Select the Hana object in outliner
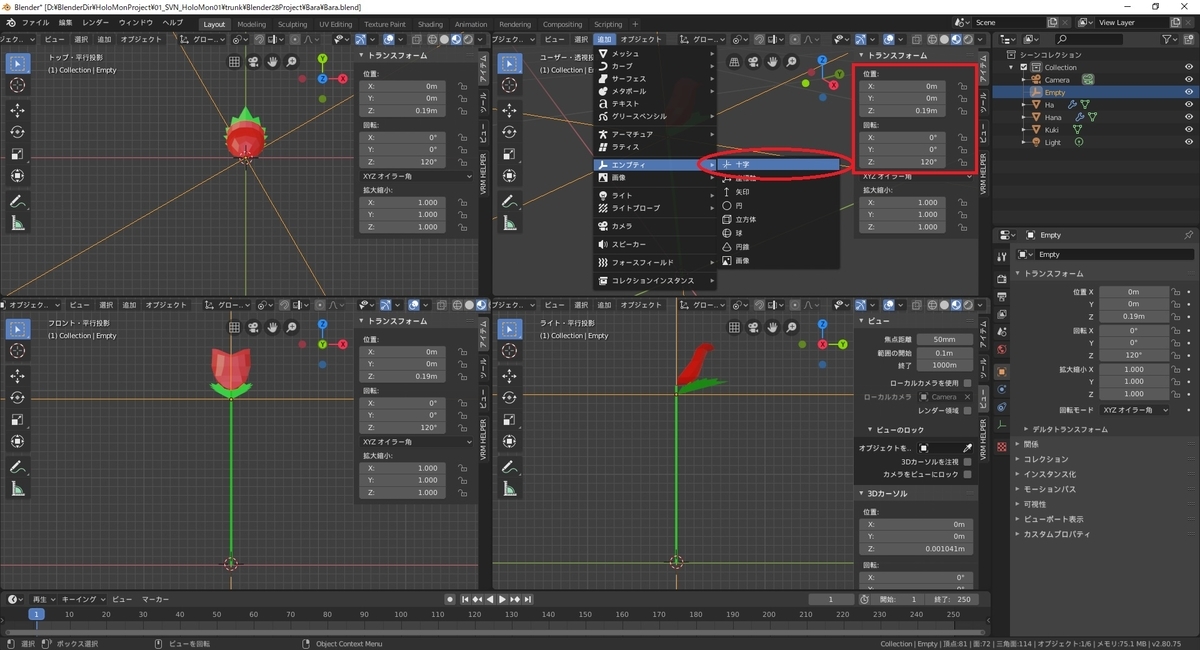The height and width of the screenshot is (650, 1200). coord(1054,117)
